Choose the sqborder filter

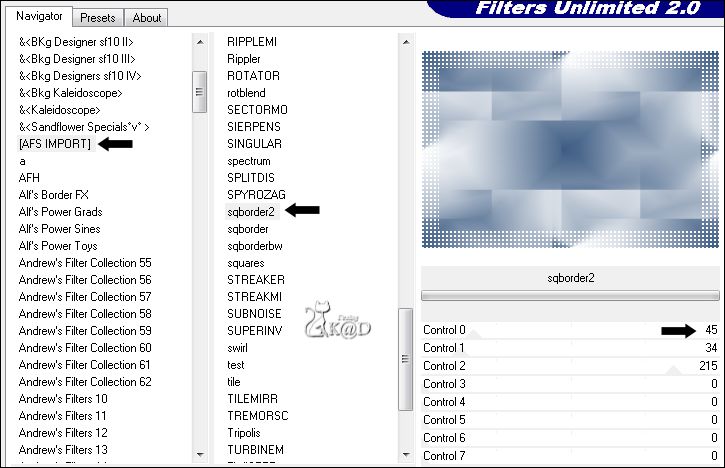pyautogui.click(x=248, y=229)
